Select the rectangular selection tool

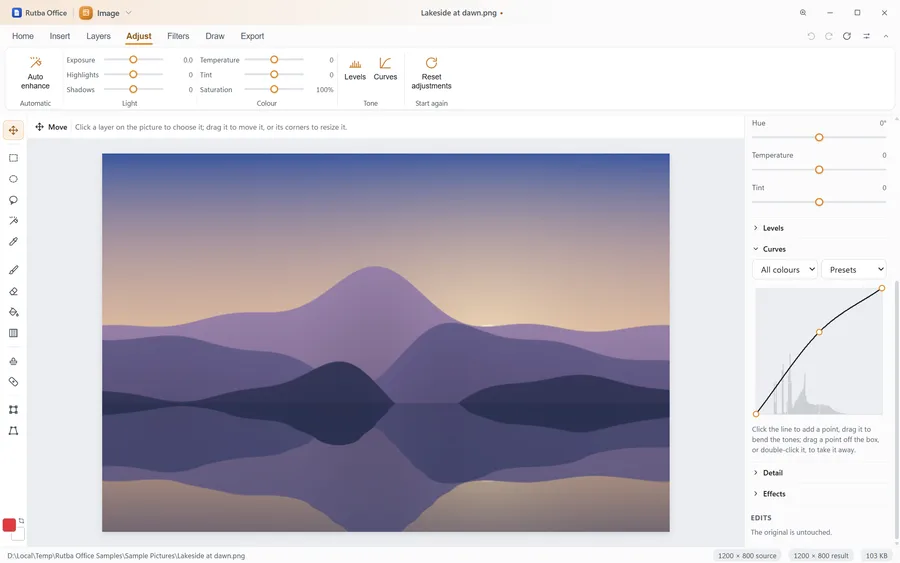click(x=13, y=158)
